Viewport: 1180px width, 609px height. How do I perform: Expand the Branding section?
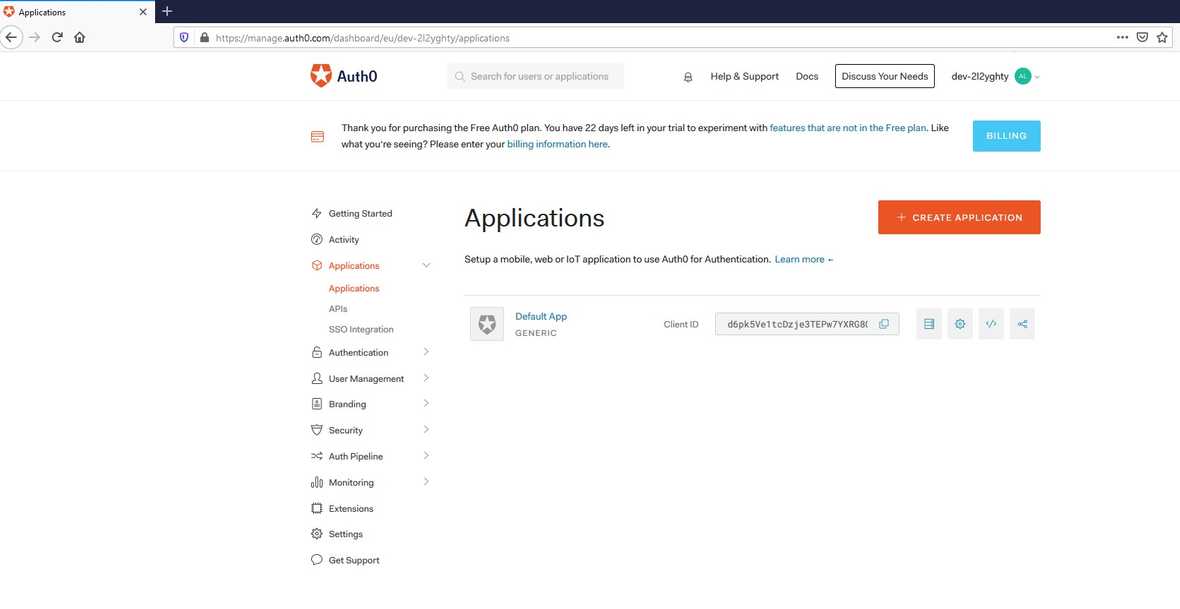[x=349, y=403]
